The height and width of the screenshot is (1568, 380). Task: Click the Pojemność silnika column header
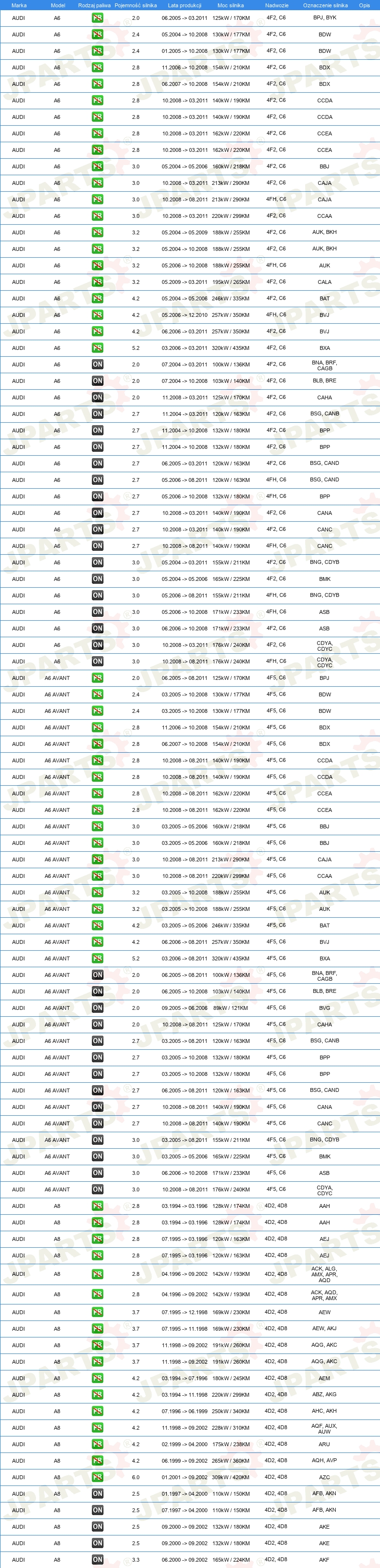[136, 5]
